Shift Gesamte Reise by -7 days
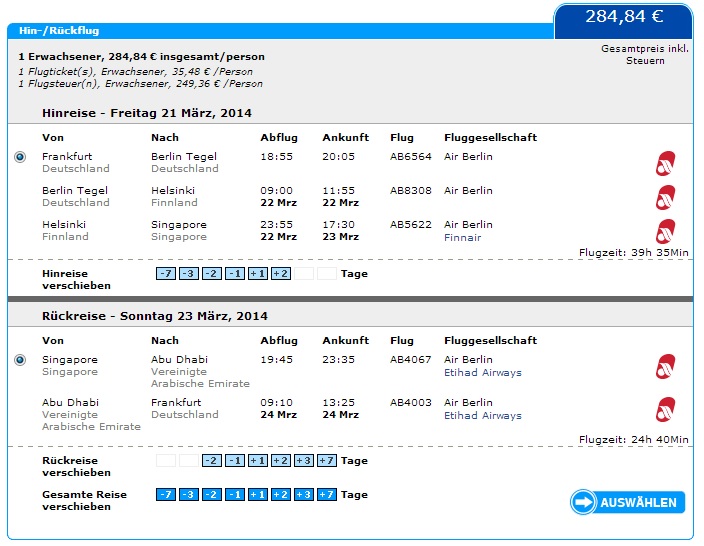Image resolution: width=704 pixels, height=546 pixels. [x=166, y=494]
